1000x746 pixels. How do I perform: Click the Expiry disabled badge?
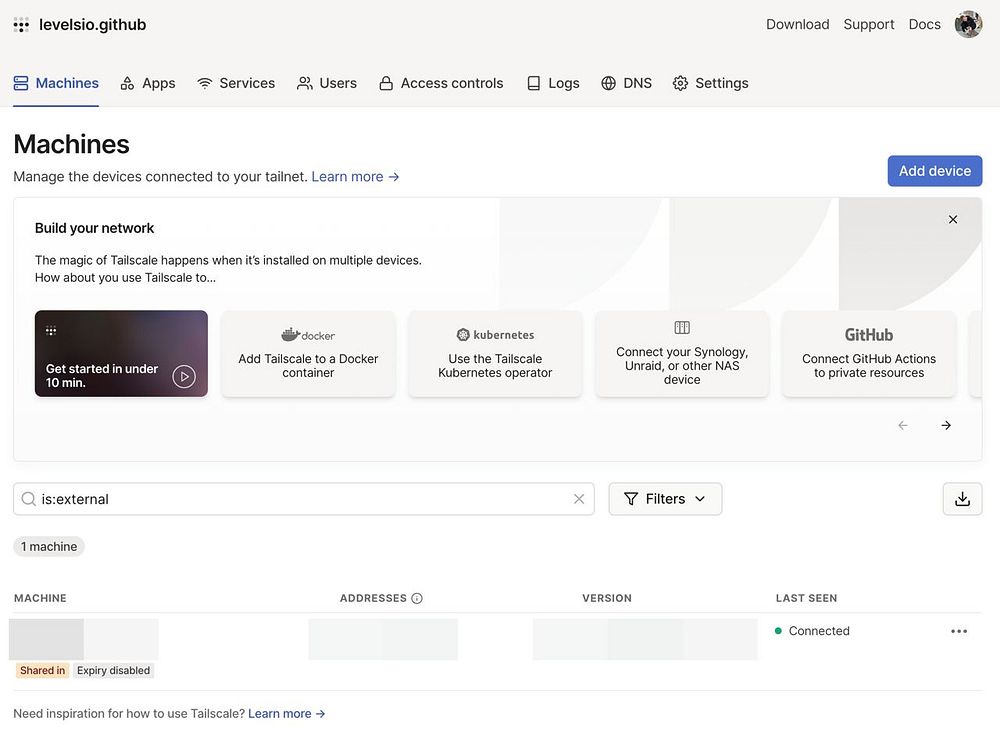click(114, 671)
